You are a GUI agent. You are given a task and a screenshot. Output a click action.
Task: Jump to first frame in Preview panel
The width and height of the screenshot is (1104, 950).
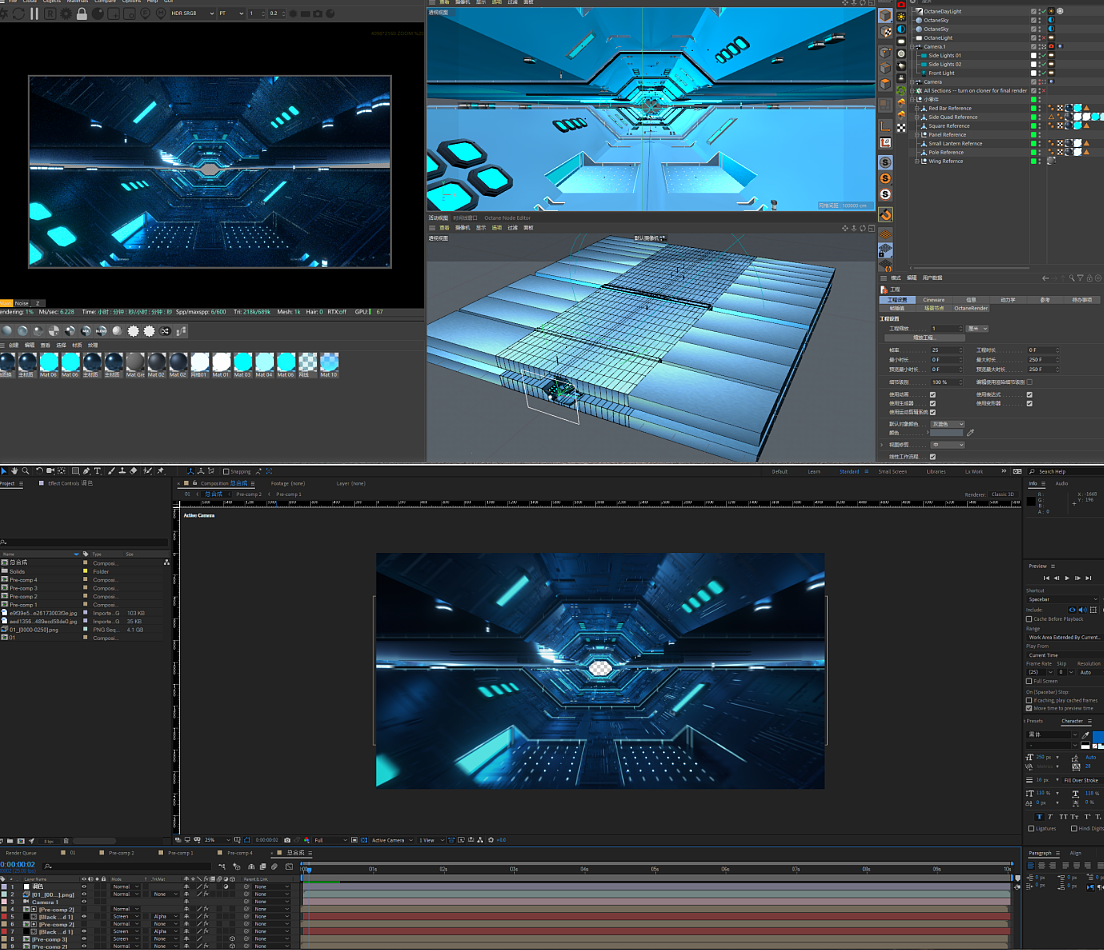(1046, 578)
